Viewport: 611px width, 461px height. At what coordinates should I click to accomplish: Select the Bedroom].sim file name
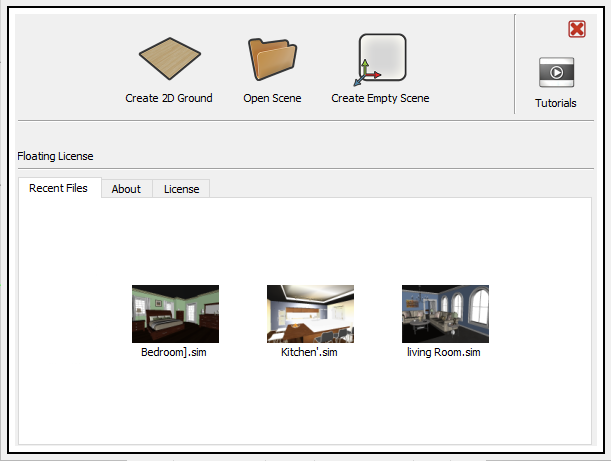point(174,352)
